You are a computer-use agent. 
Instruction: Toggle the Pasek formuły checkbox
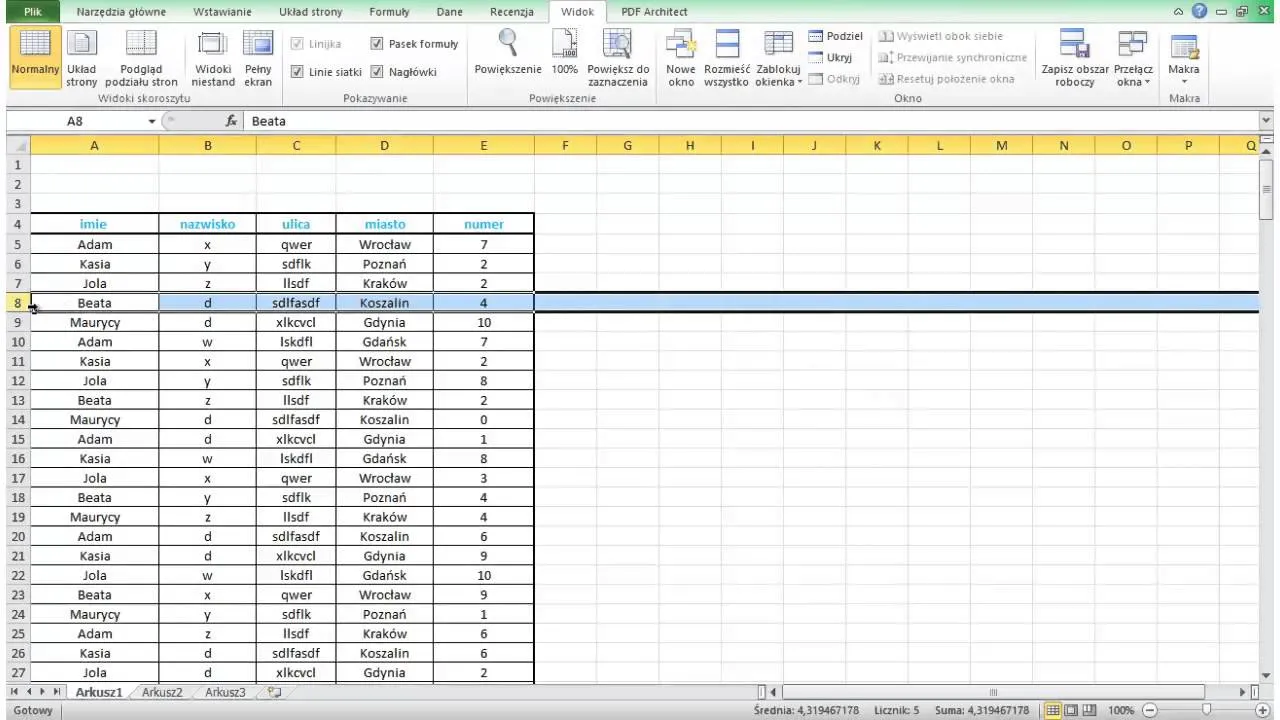click(x=377, y=44)
